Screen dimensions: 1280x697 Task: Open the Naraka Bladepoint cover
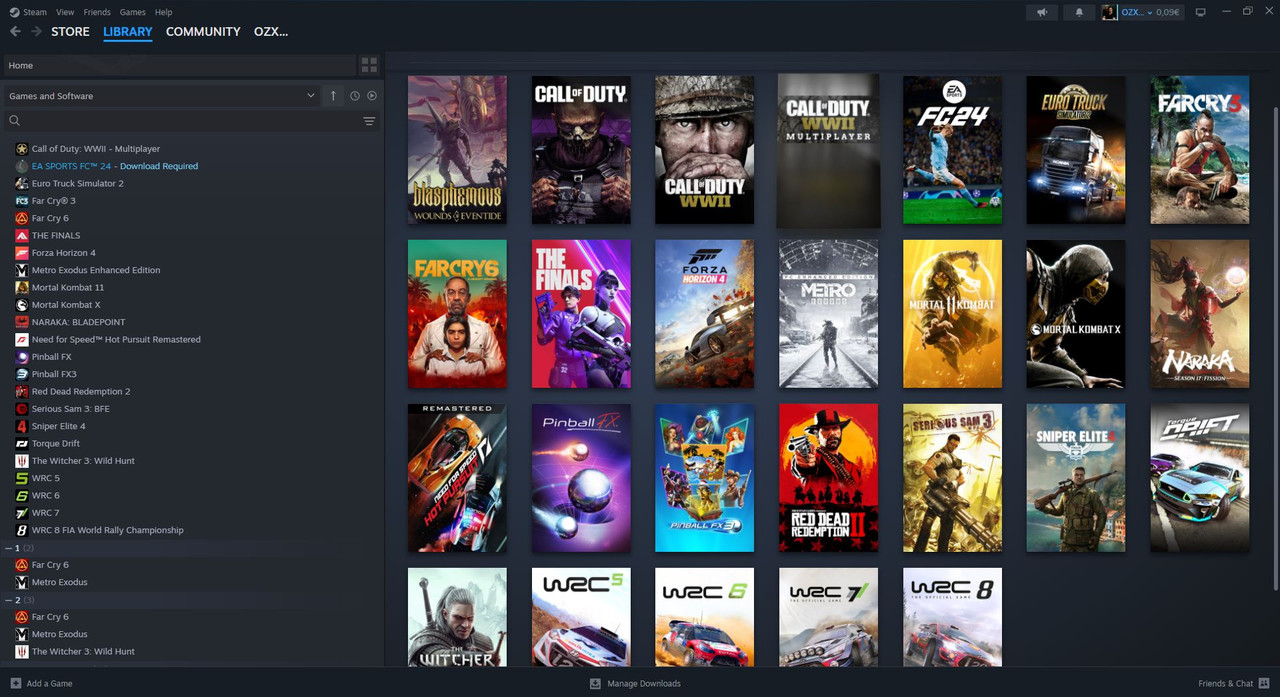[1200, 314]
